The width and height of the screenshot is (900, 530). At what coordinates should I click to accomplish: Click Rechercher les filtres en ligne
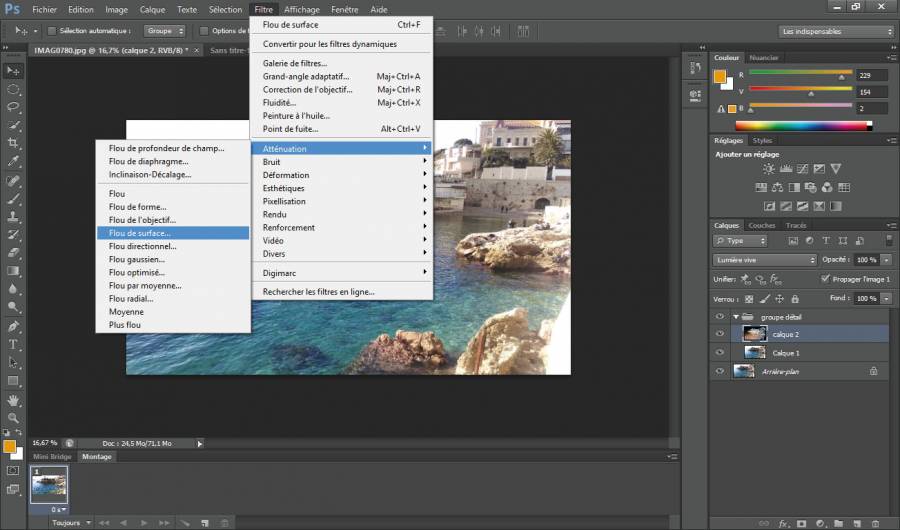[x=318, y=292]
